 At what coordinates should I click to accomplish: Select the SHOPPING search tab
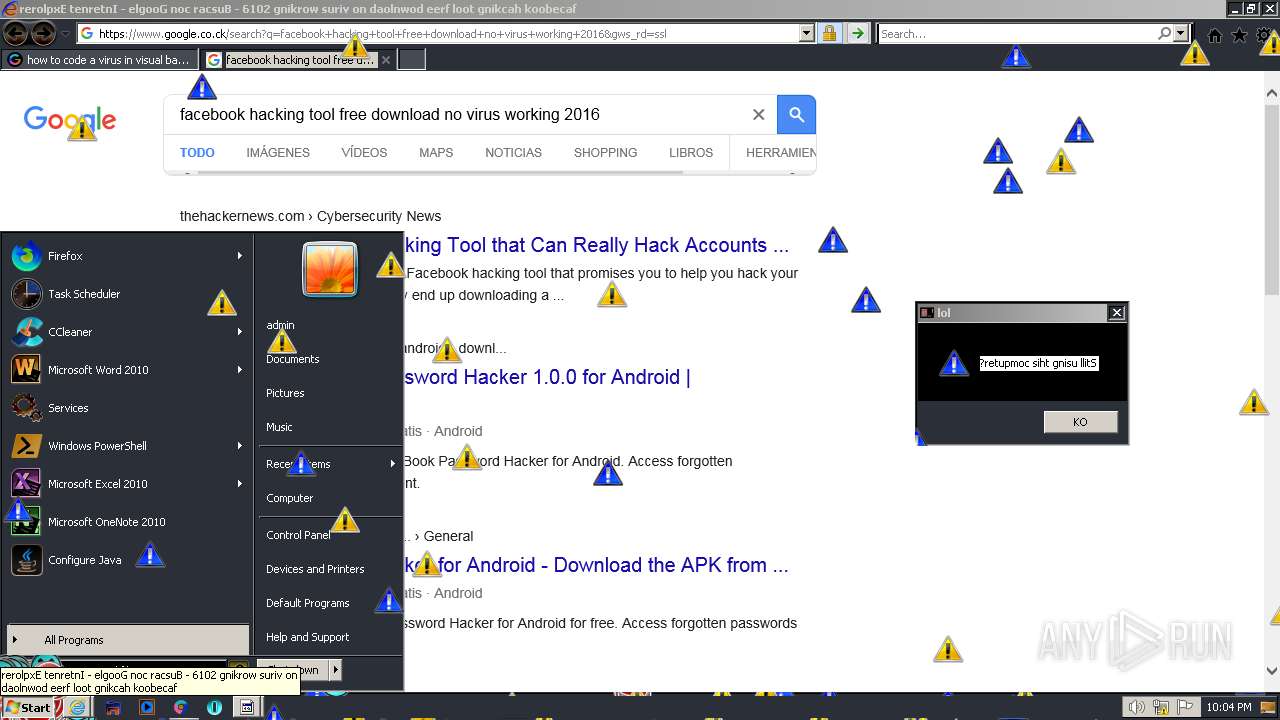(605, 153)
